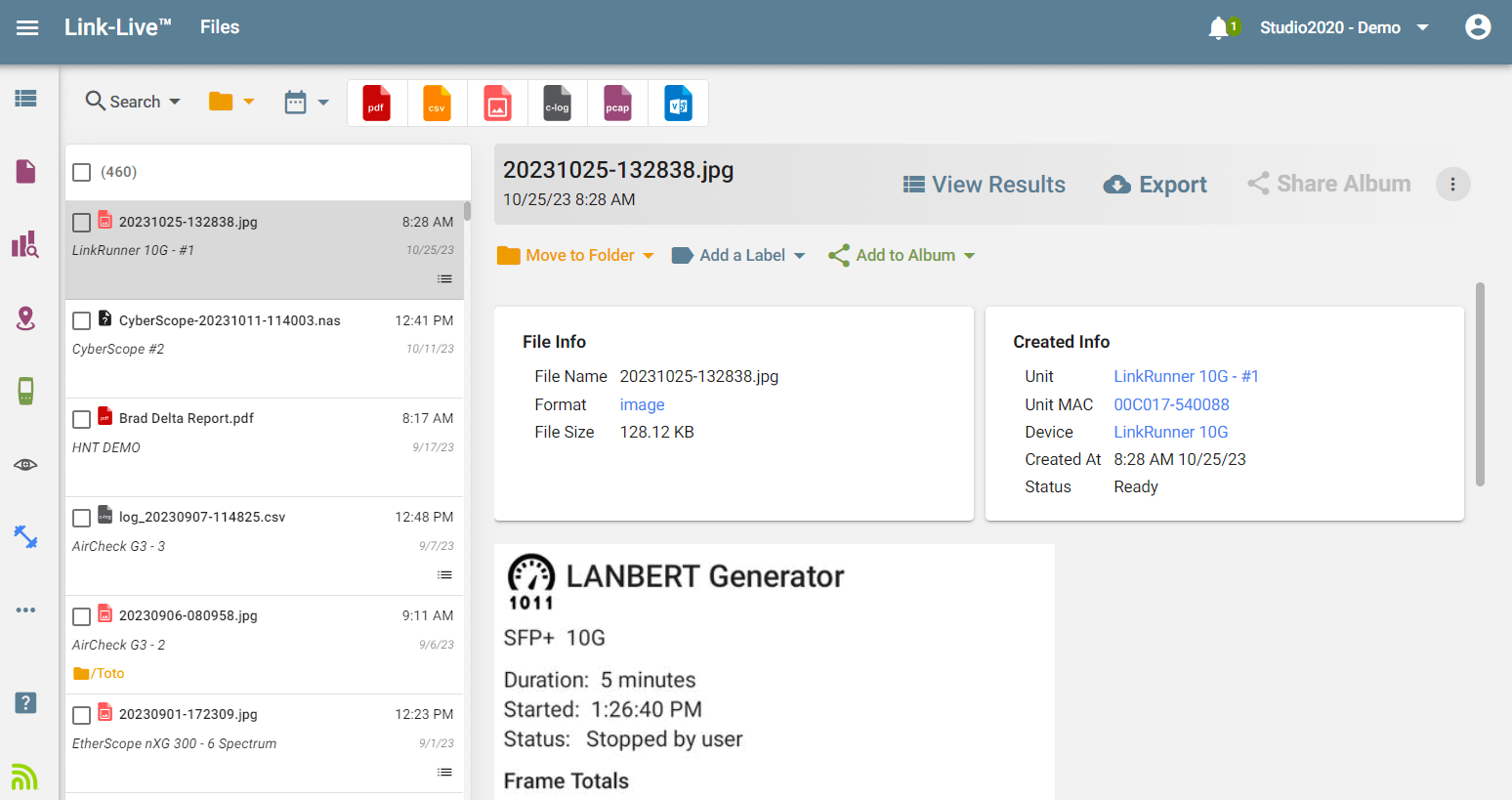
Task: Open the Add to Album menu
Action: [x=902, y=255]
